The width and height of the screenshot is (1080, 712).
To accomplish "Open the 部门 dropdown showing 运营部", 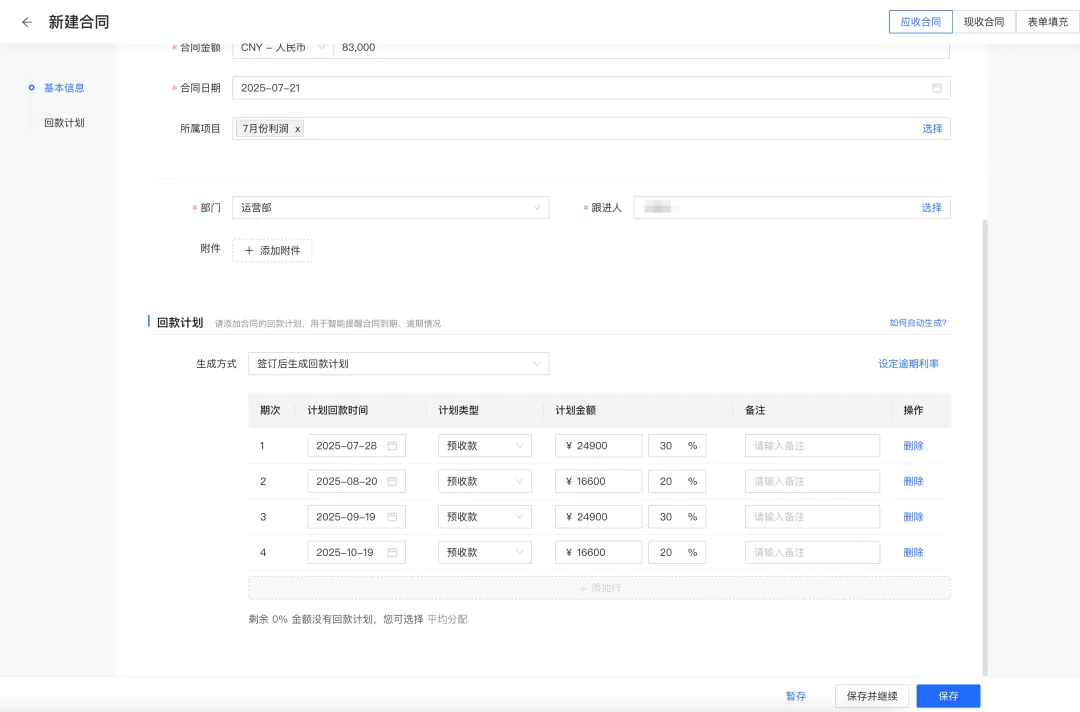I will (x=390, y=207).
